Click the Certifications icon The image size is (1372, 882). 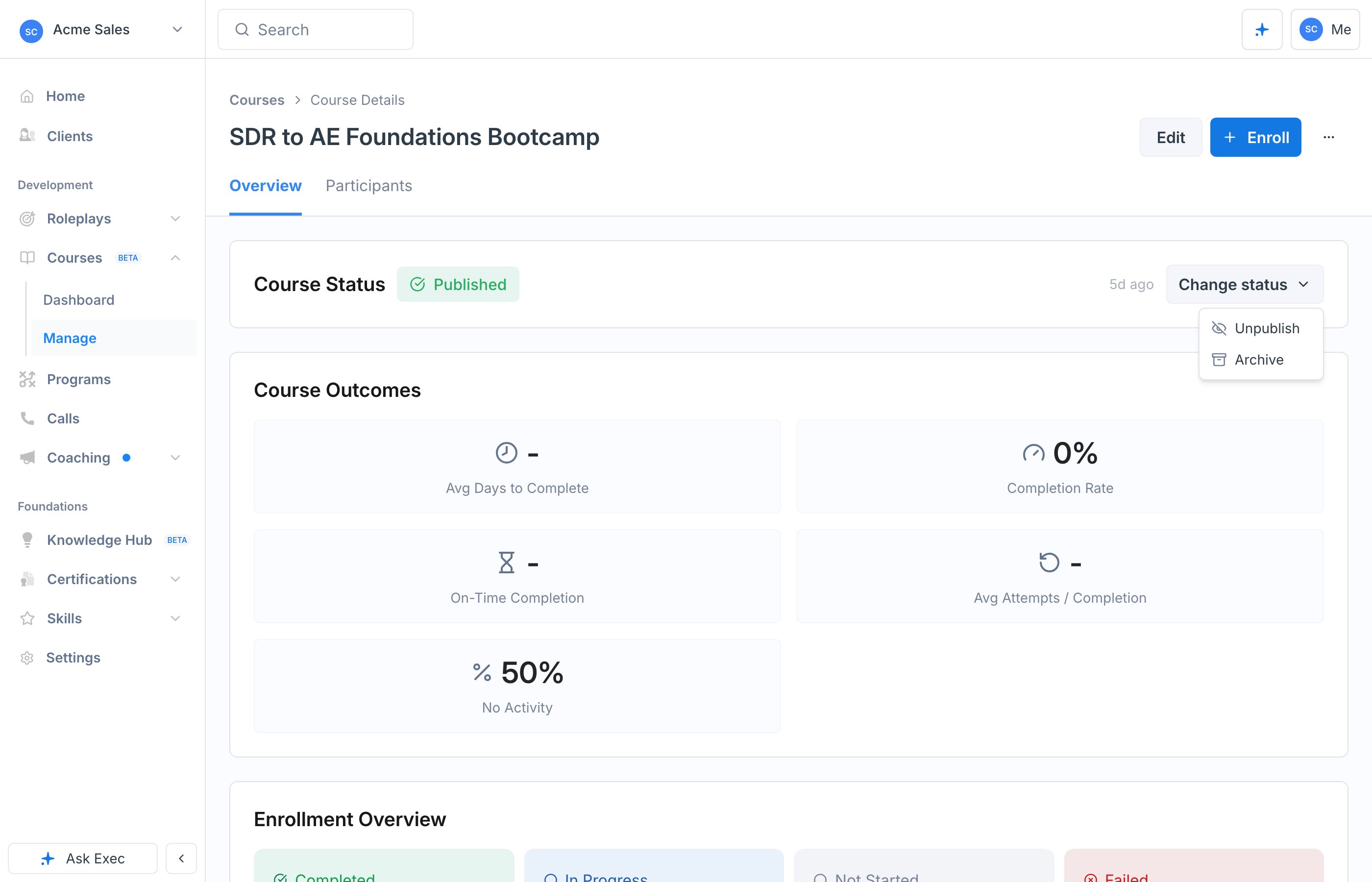(27, 579)
